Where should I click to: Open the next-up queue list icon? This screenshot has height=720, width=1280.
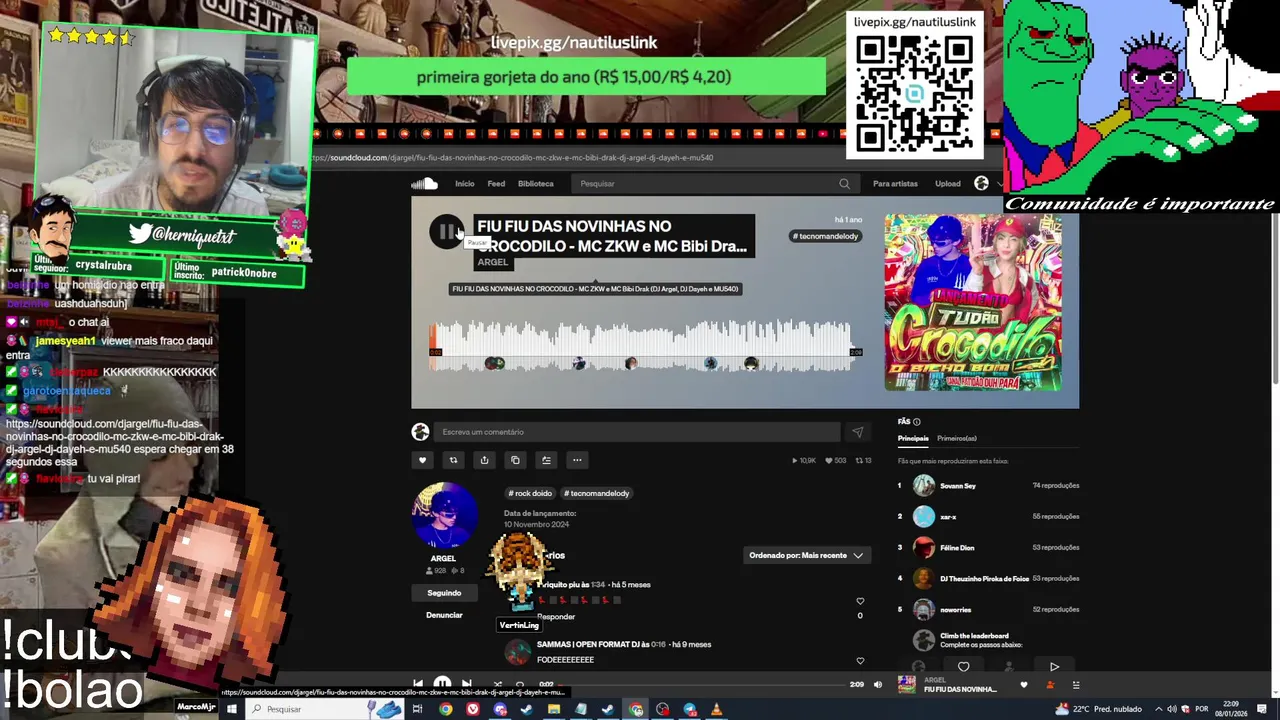coord(1076,685)
